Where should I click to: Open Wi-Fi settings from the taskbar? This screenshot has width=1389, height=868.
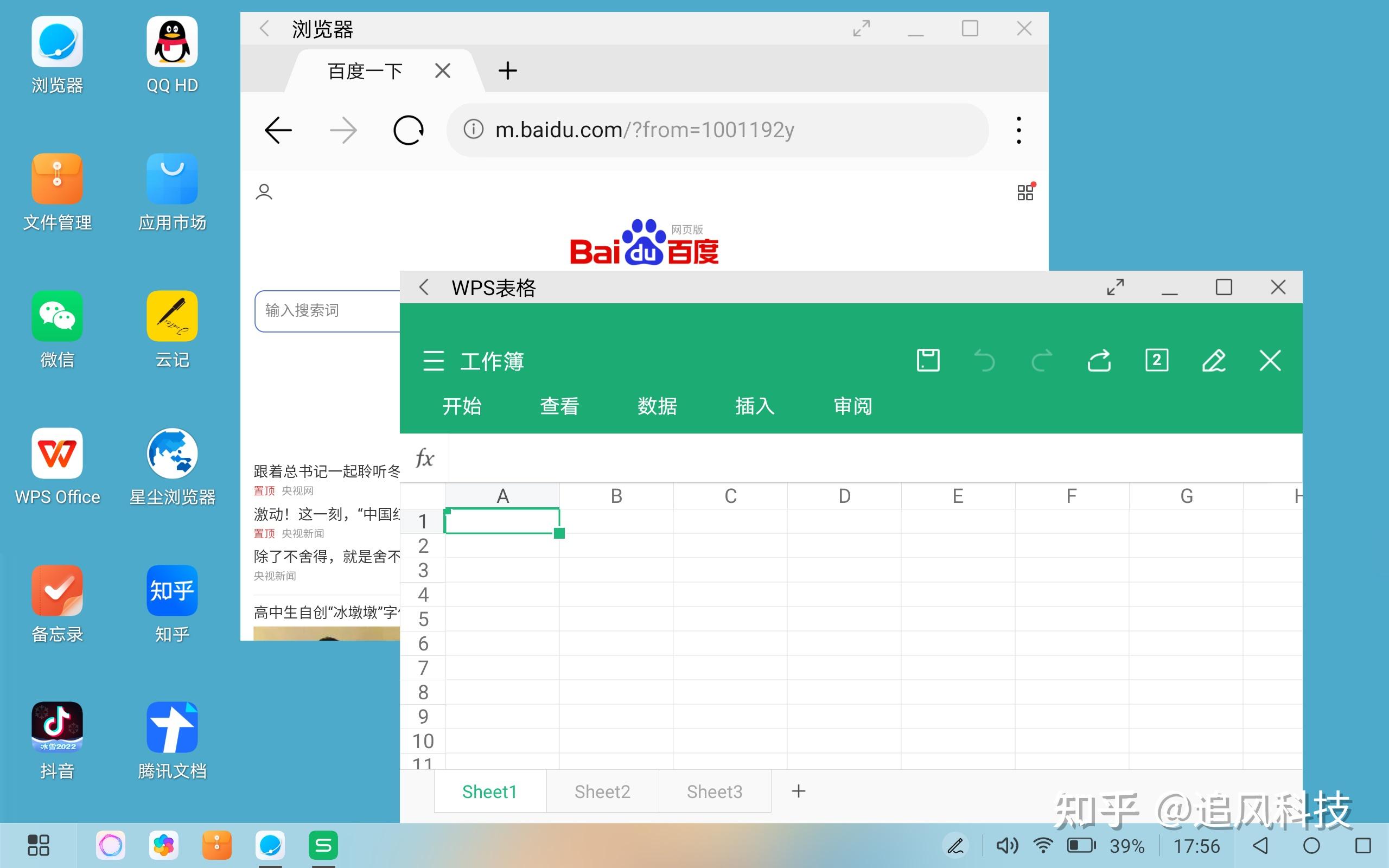1043,846
